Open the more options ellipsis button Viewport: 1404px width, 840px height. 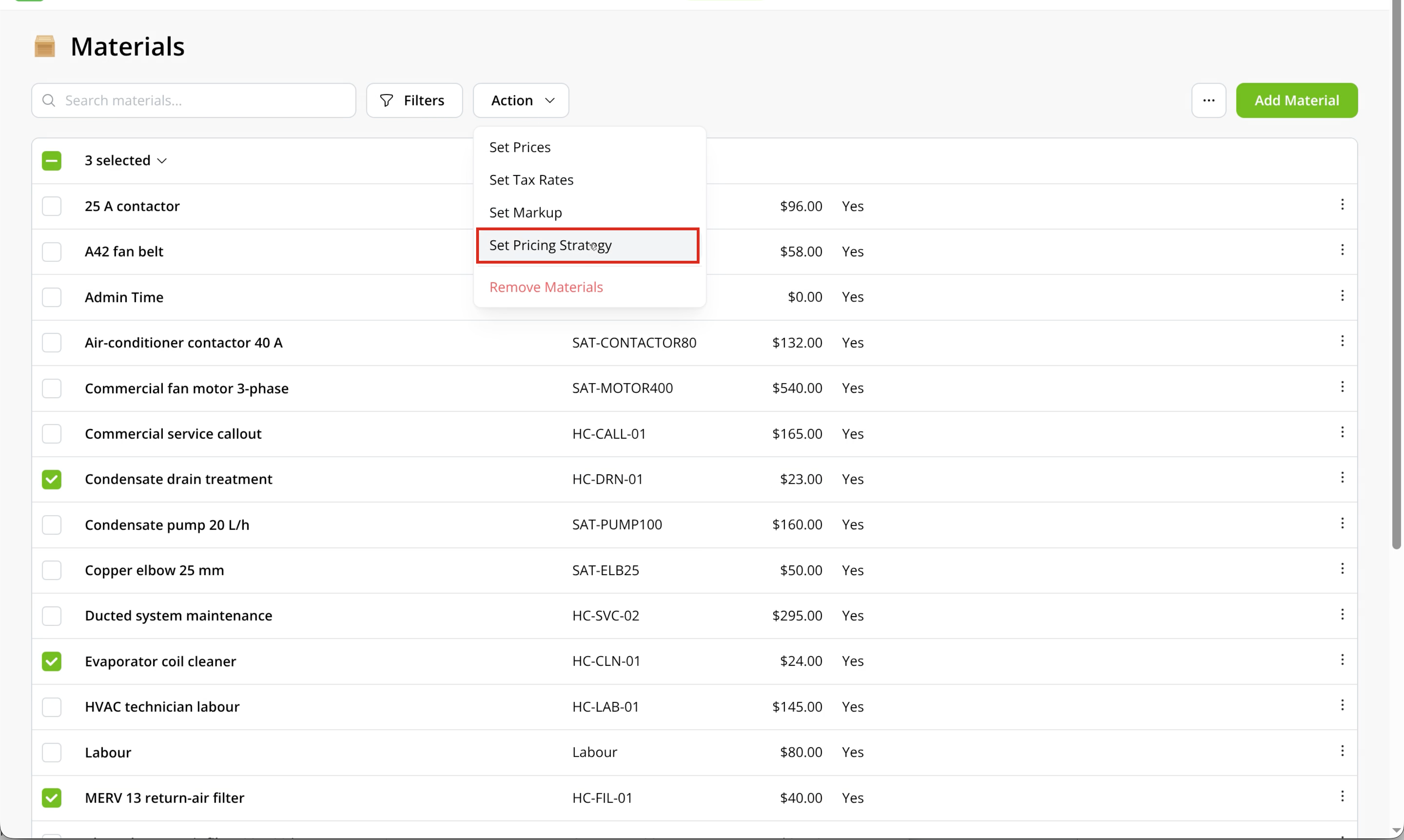click(x=1209, y=101)
